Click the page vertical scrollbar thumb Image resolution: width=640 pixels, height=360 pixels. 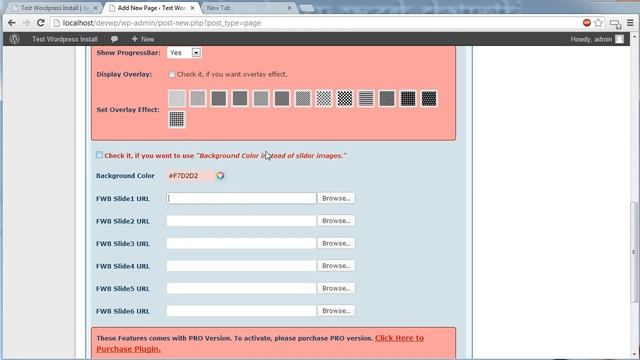click(x=634, y=252)
